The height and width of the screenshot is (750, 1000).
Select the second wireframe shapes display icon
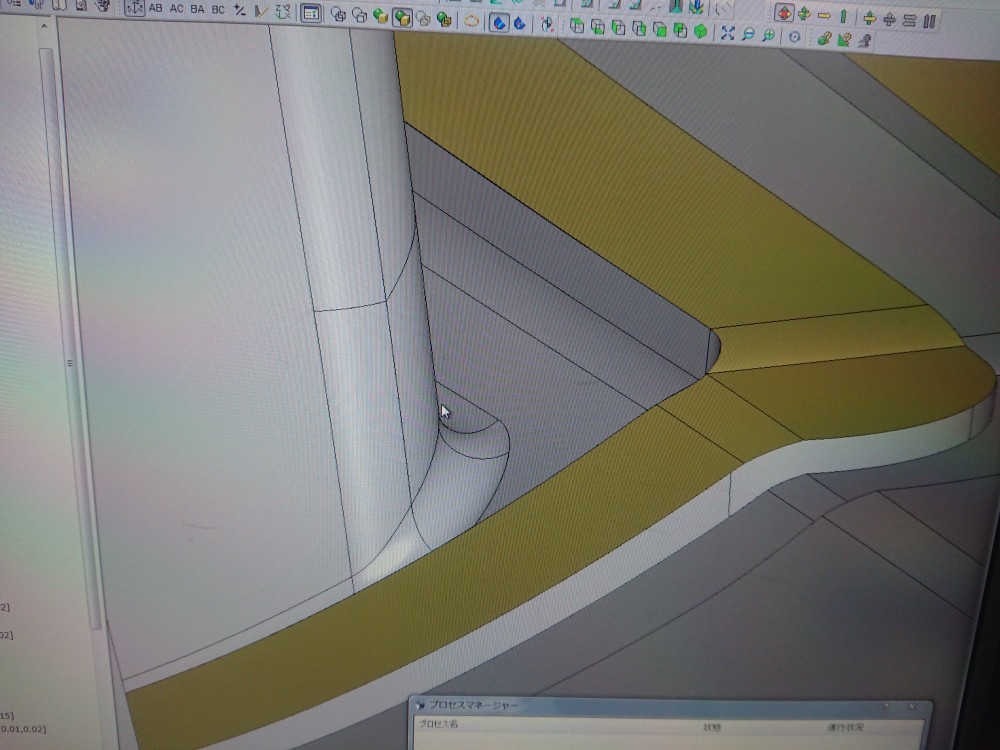359,15
